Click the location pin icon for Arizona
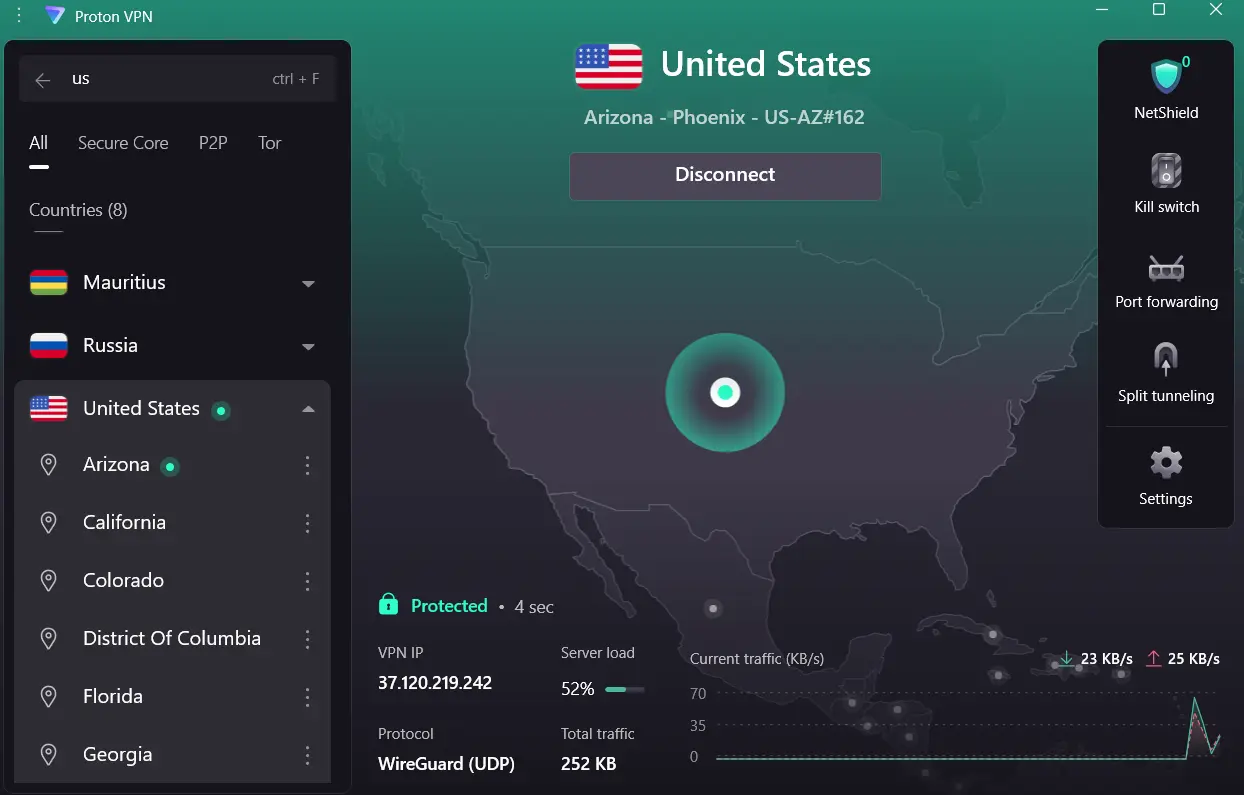Image resolution: width=1244 pixels, height=795 pixels. (48, 465)
